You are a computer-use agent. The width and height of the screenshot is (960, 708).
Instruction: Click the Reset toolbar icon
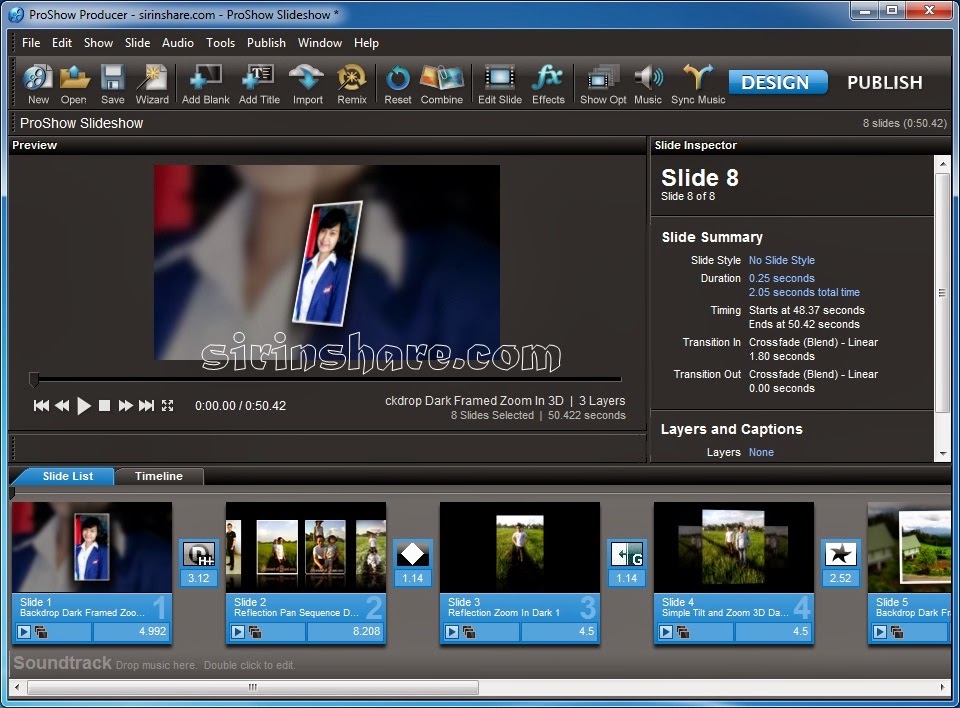coord(398,84)
